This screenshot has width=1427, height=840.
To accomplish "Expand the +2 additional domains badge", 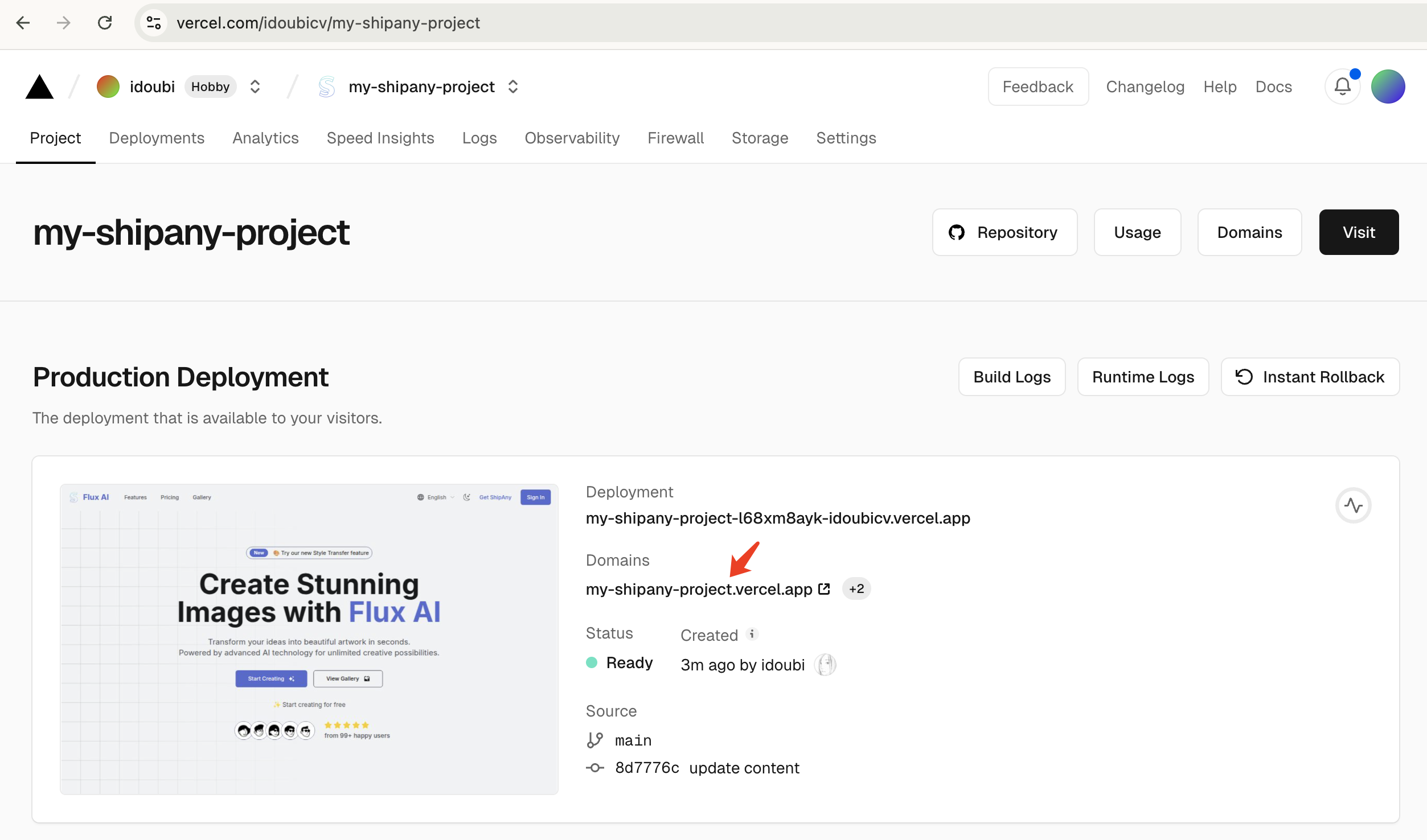I will [x=856, y=589].
